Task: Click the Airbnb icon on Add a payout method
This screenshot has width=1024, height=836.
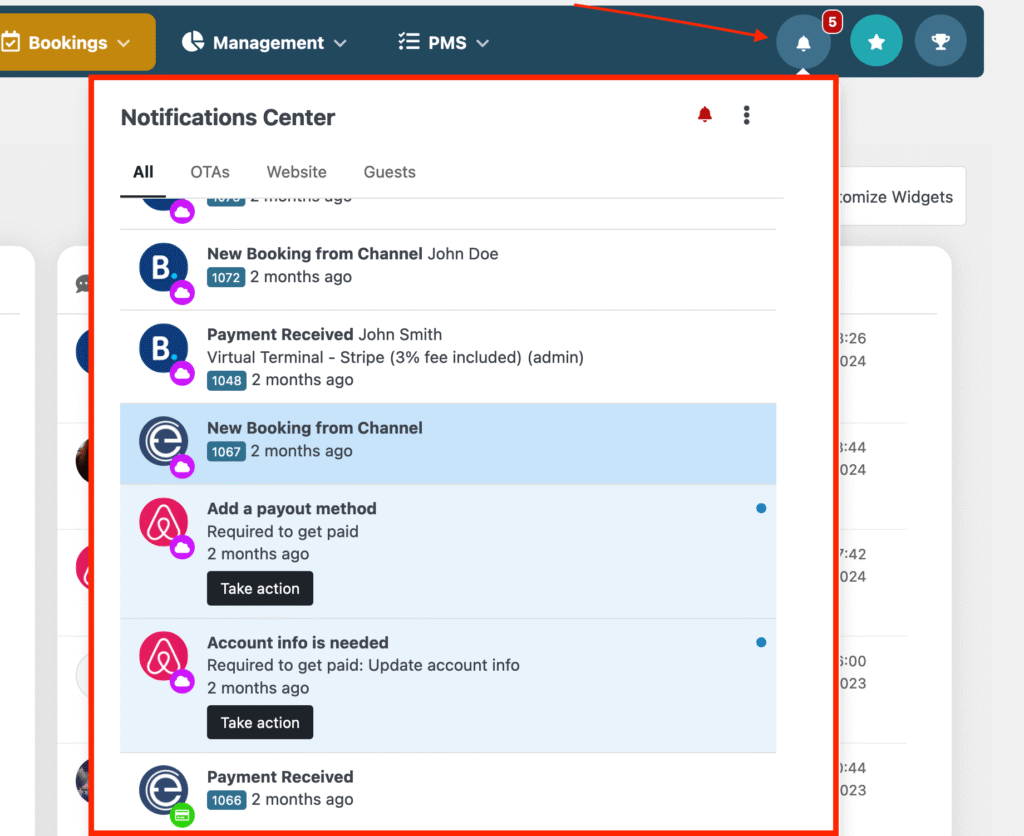Action: pos(163,523)
